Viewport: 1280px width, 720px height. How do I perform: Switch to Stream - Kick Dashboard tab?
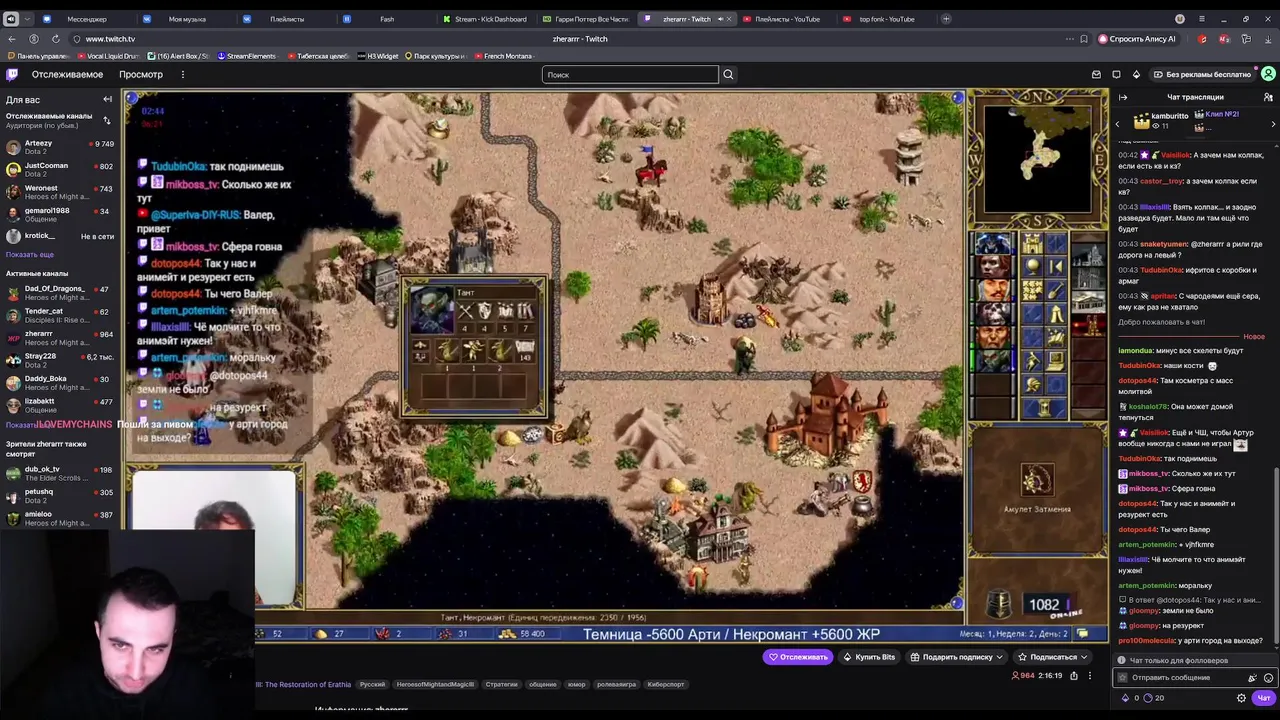(x=485, y=19)
